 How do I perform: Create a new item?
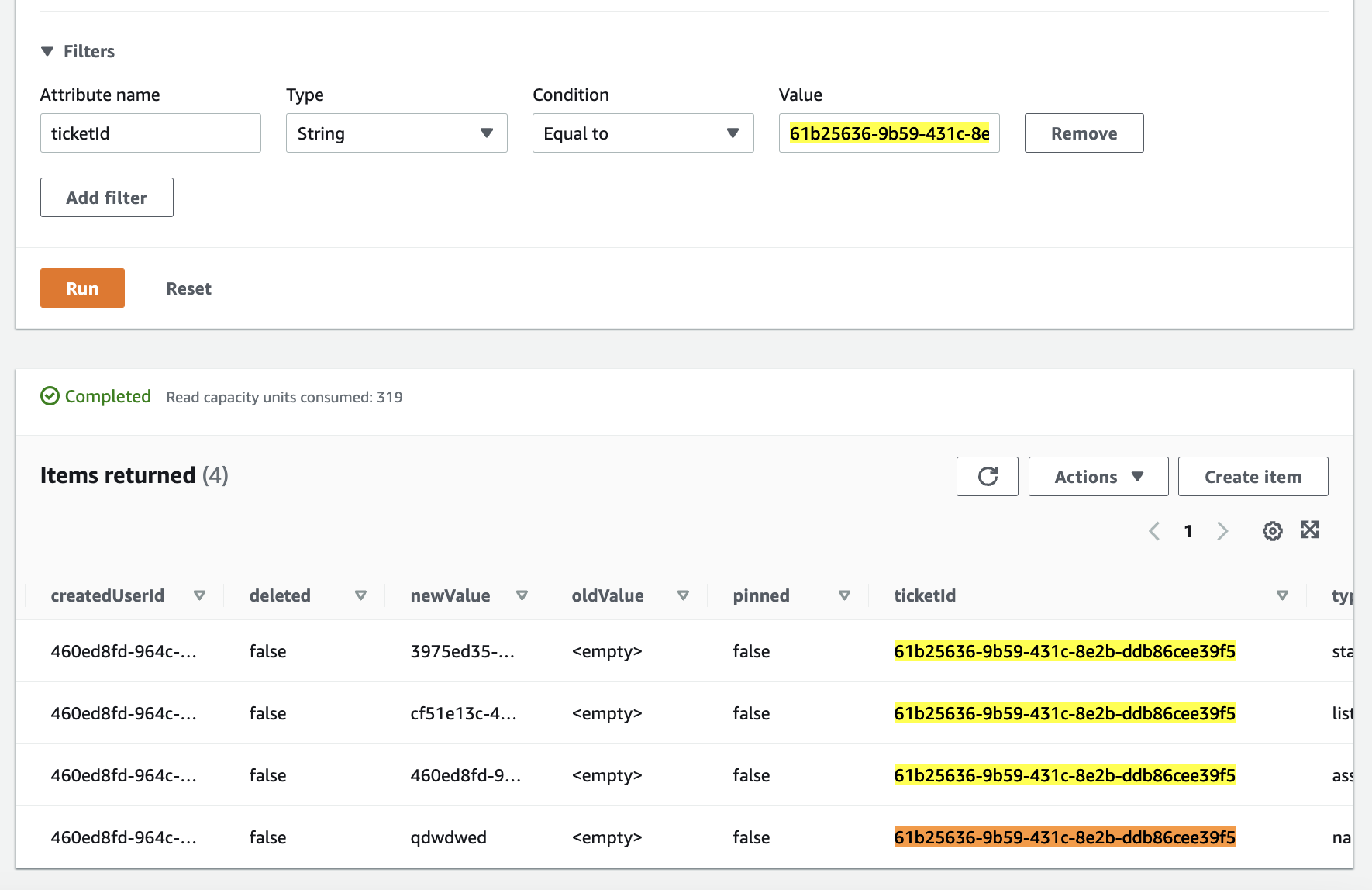[x=1253, y=476]
